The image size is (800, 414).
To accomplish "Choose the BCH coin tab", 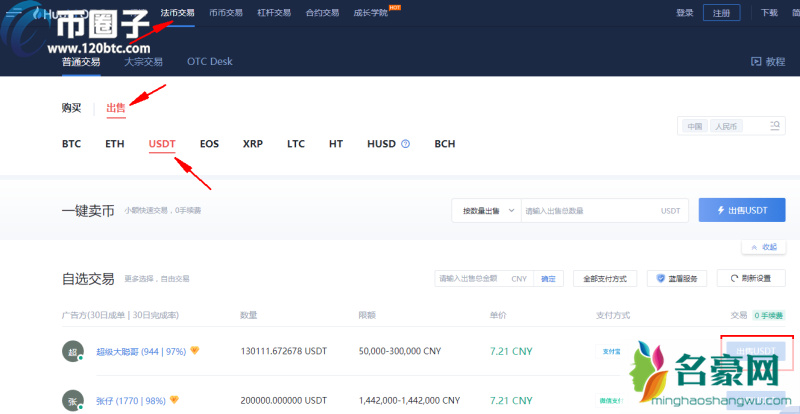I will 445,144.
